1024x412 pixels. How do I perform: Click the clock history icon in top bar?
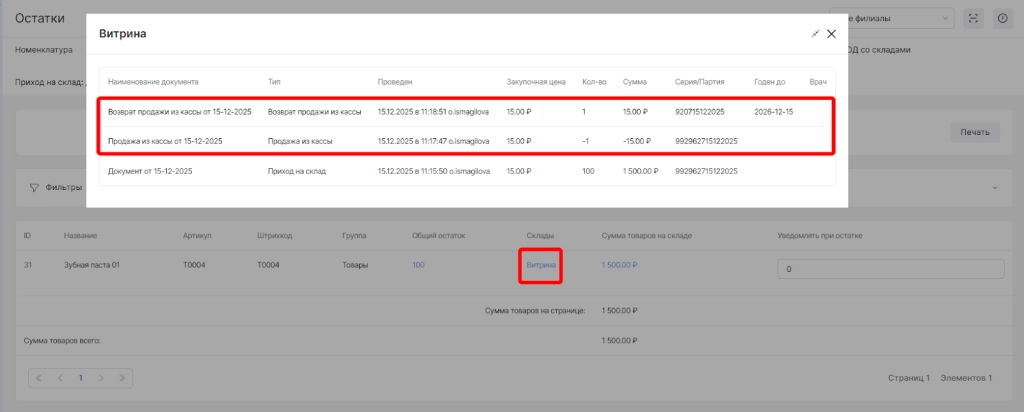1003,18
